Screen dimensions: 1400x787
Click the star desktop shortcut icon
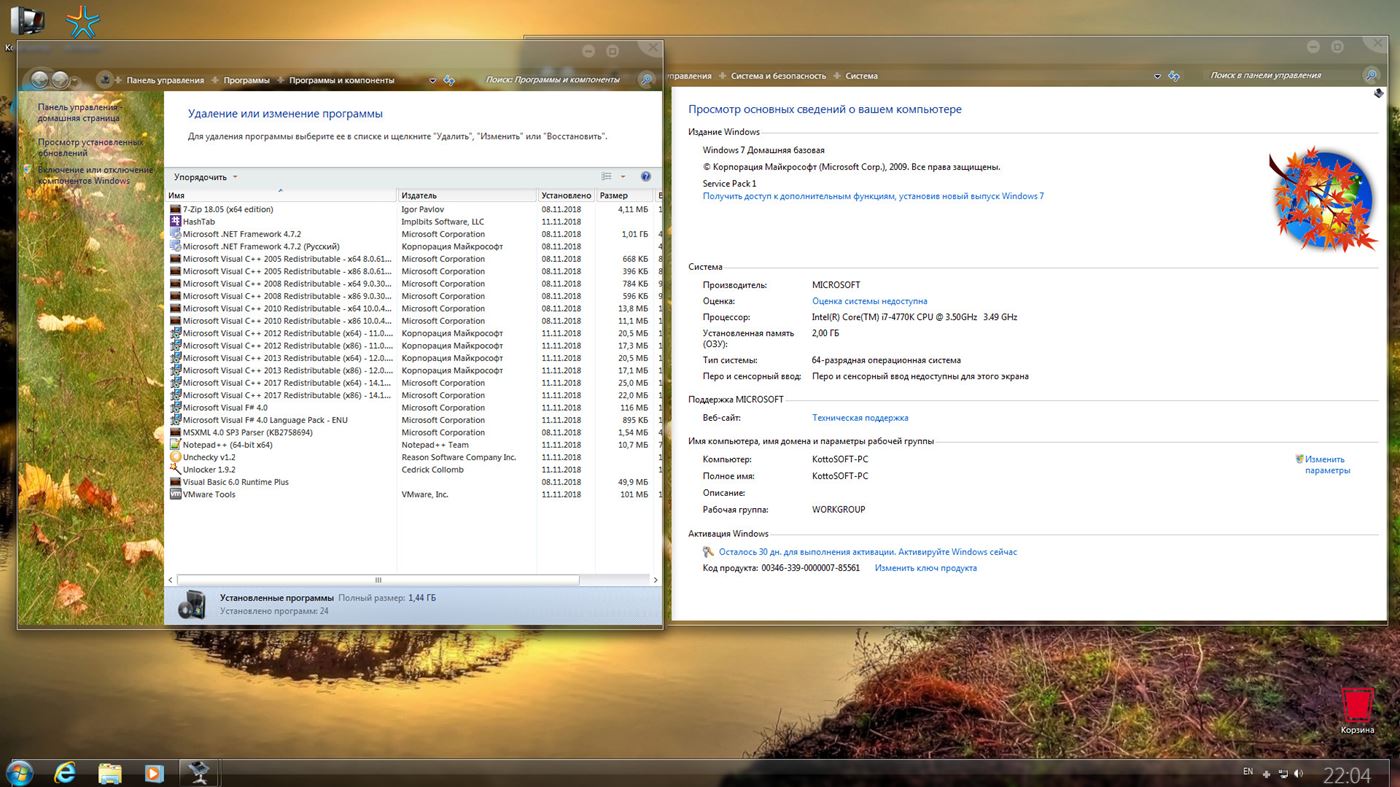(82, 21)
